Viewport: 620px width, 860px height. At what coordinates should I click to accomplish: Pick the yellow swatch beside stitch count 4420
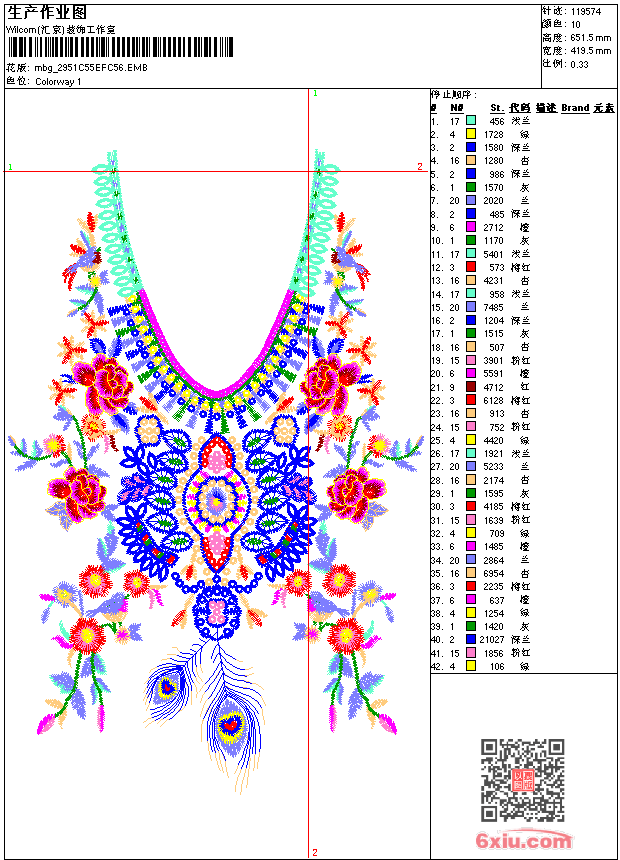[x=471, y=440]
